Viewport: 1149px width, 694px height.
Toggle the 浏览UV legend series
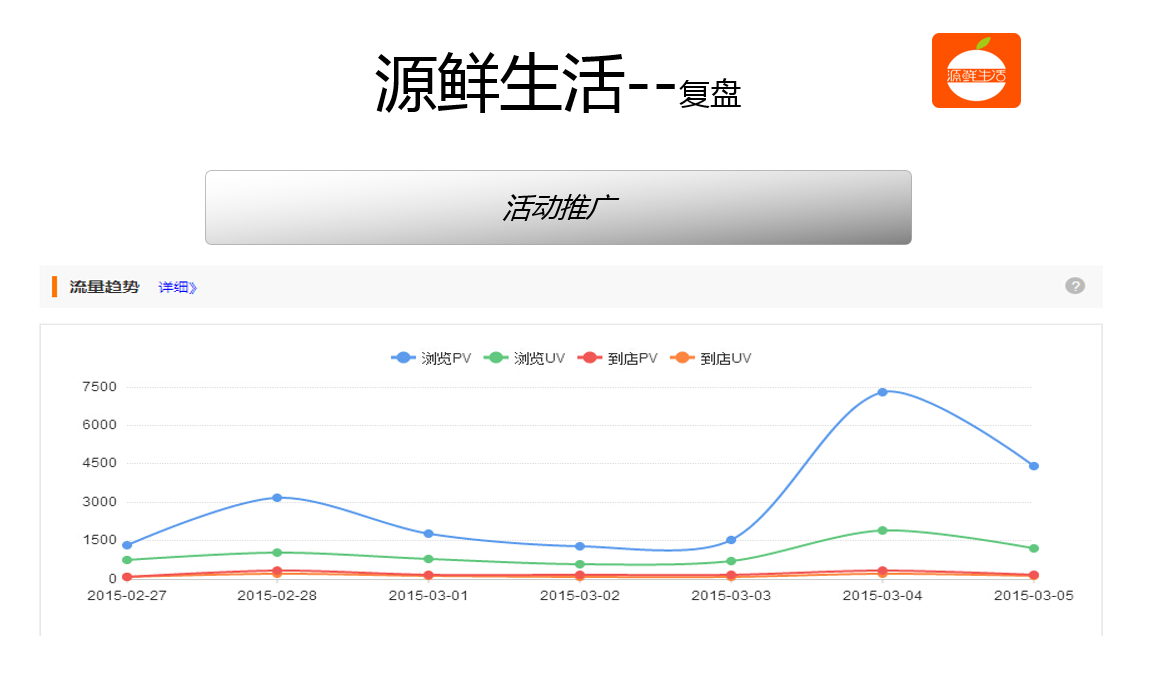(x=525, y=358)
